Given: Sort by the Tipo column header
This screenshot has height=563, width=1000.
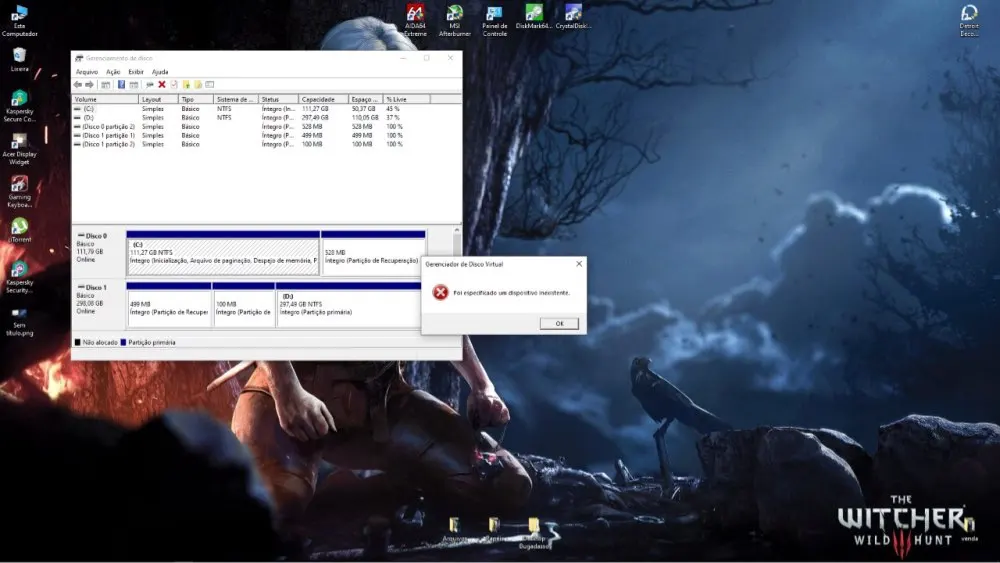Looking at the screenshot, I should click(x=196, y=99).
